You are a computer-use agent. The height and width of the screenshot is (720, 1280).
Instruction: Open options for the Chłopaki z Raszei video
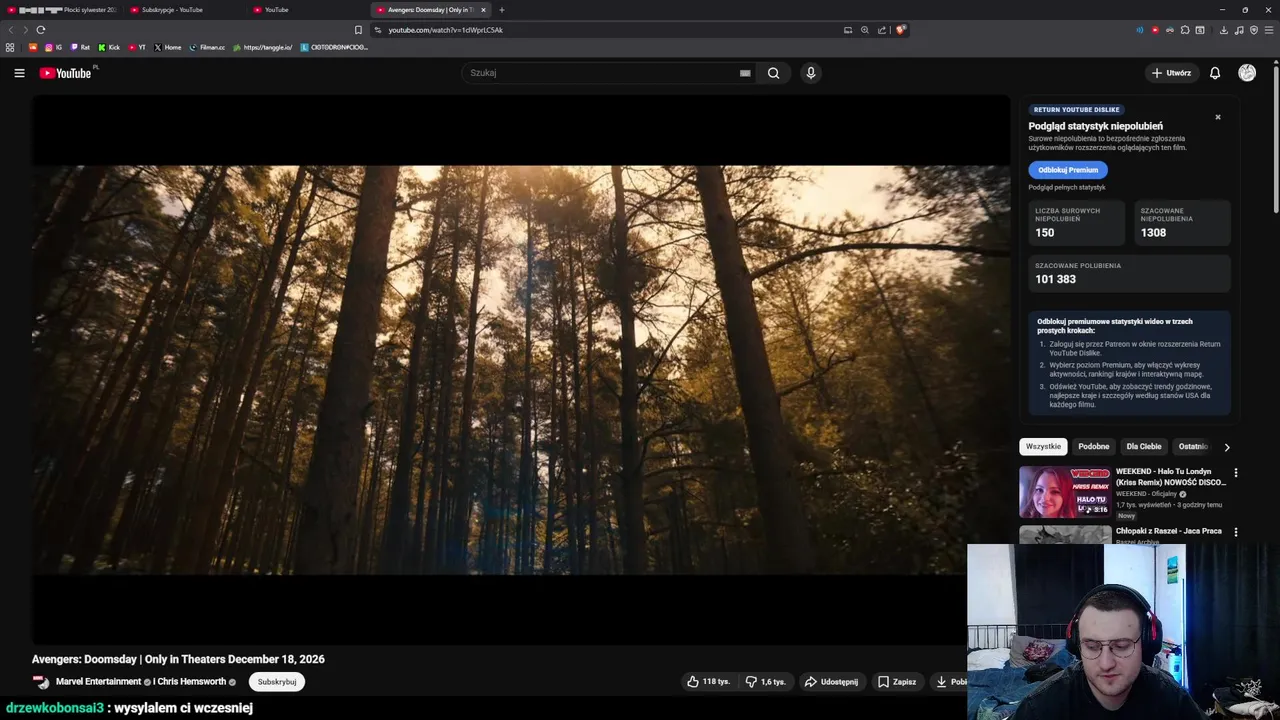click(1235, 532)
